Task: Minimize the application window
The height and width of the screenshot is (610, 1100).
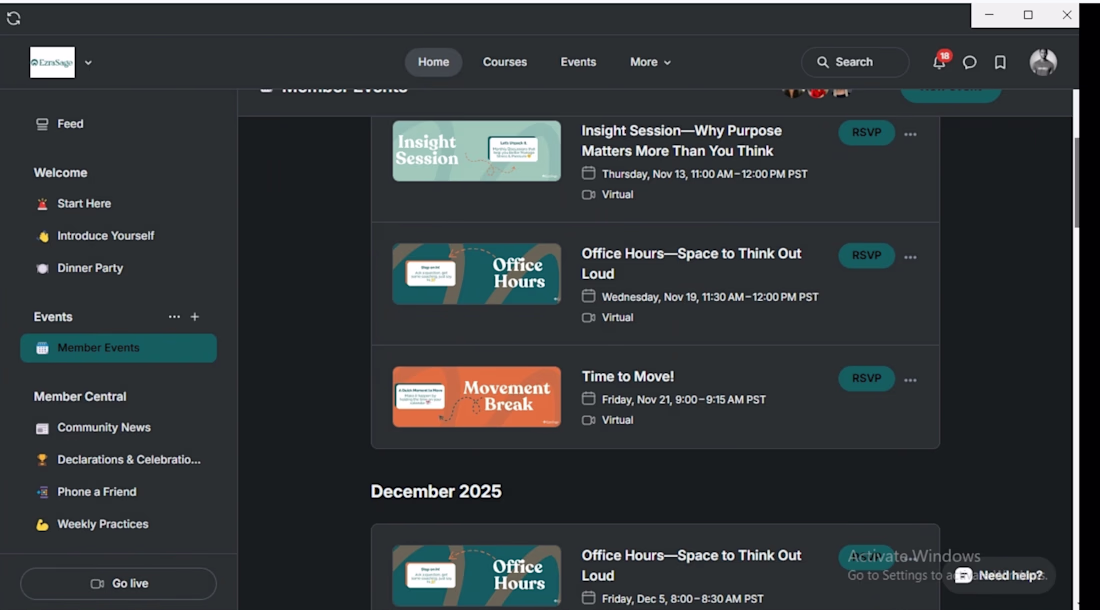Action: (x=989, y=15)
